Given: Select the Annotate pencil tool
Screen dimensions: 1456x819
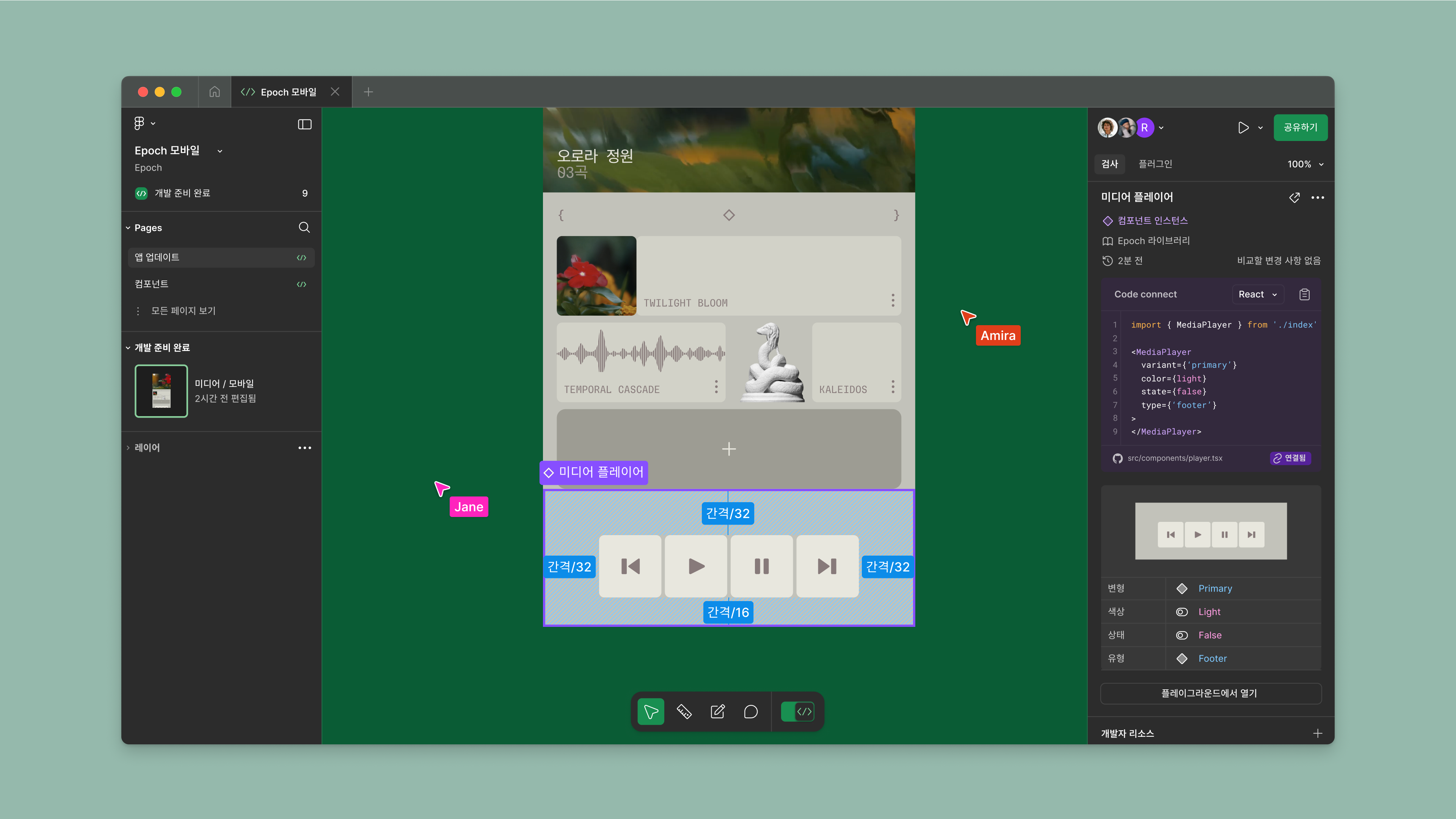Looking at the screenshot, I should tap(717, 712).
